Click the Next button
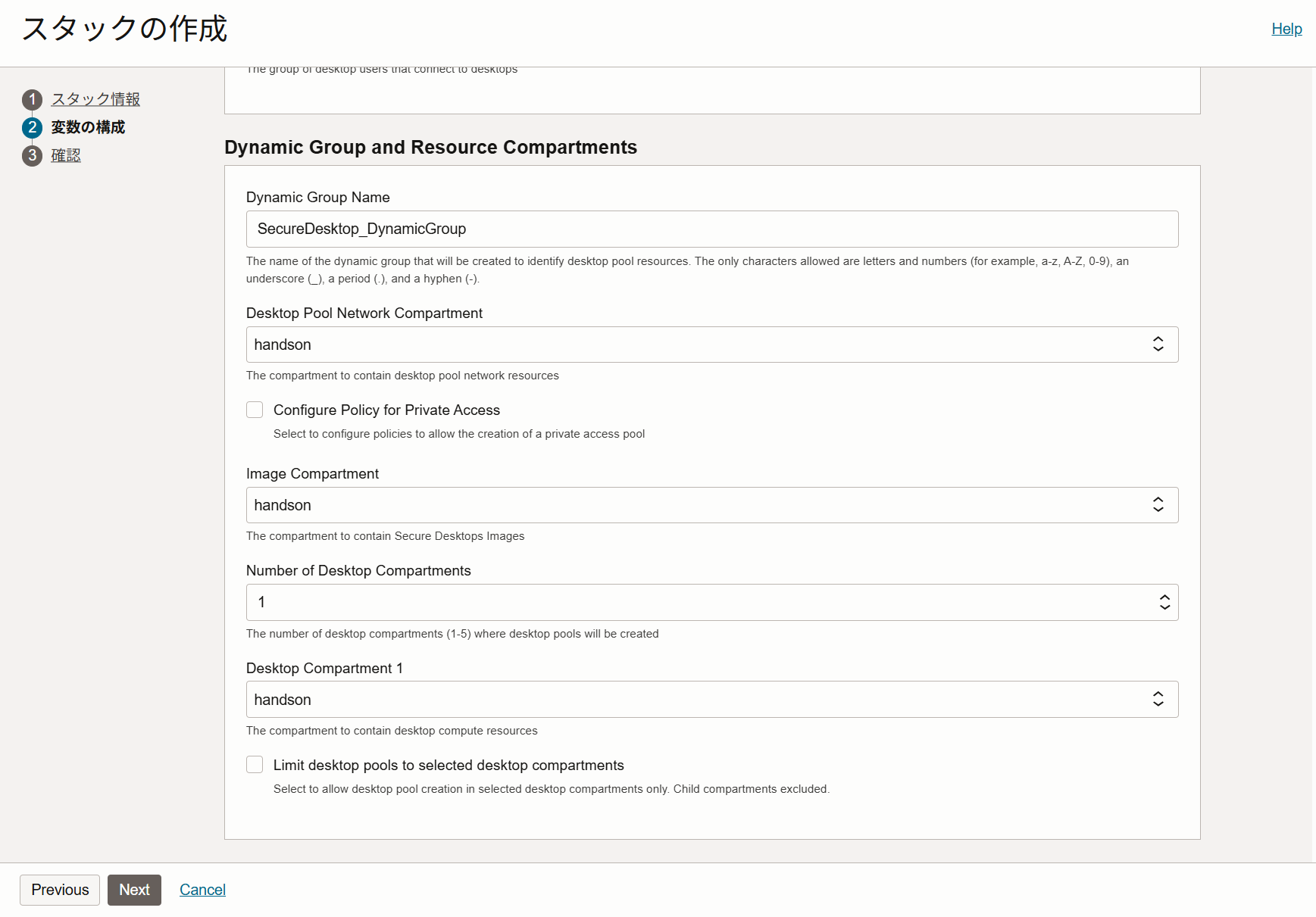This screenshot has width=1316, height=917. click(x=134, y=890)
